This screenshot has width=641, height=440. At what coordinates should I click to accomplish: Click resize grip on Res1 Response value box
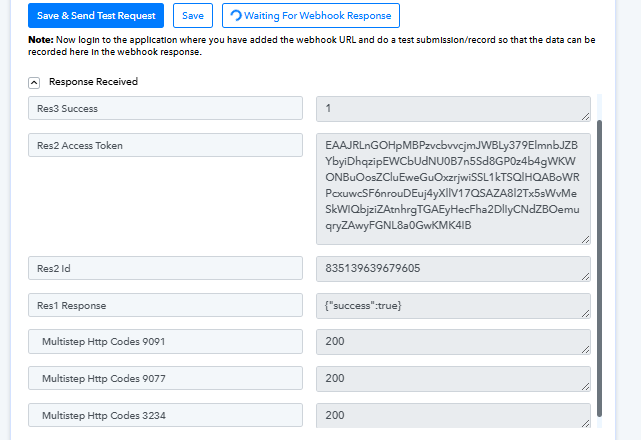[x=584, y=312]
